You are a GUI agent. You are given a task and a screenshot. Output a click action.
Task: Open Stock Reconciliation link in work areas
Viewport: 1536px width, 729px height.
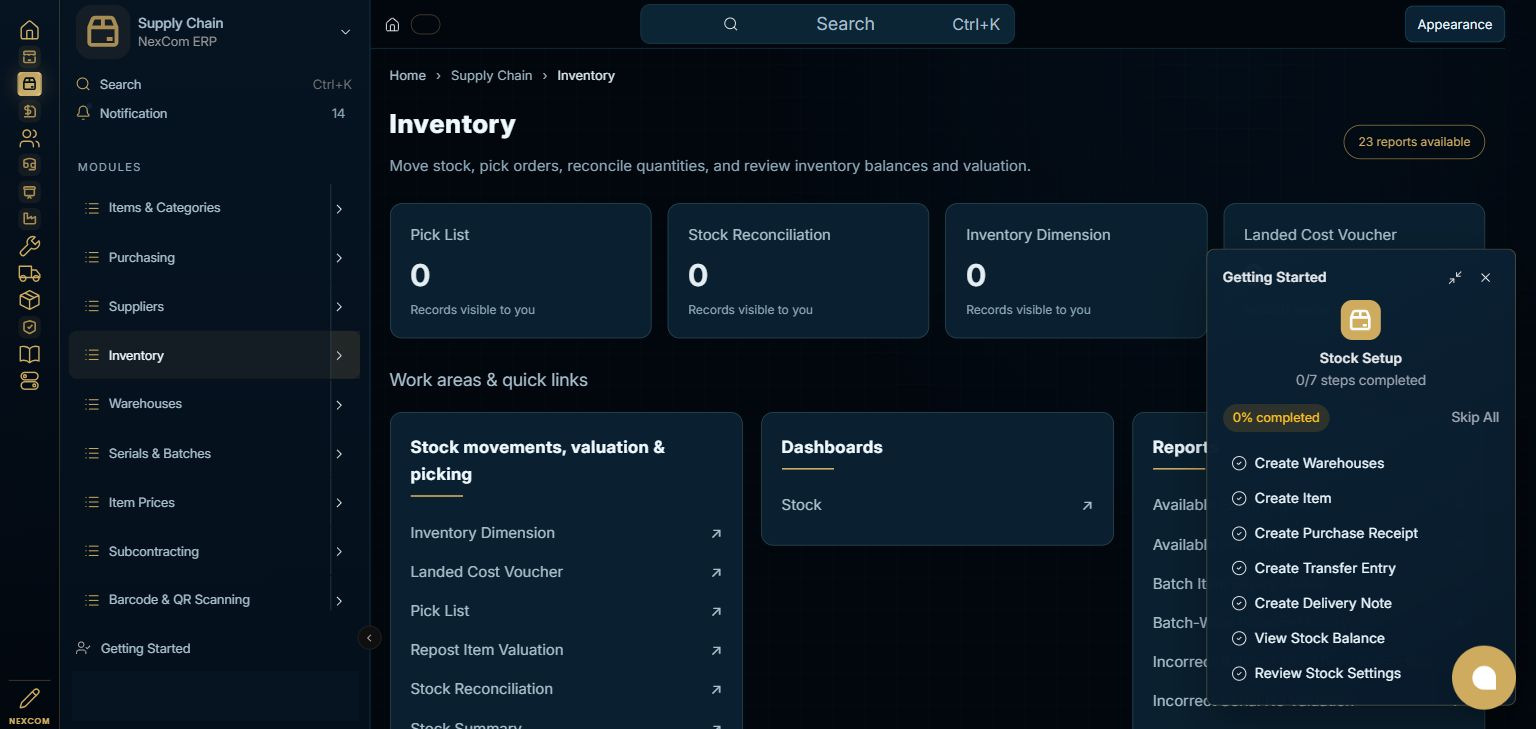pyautogui.click(x=566, y=689)
